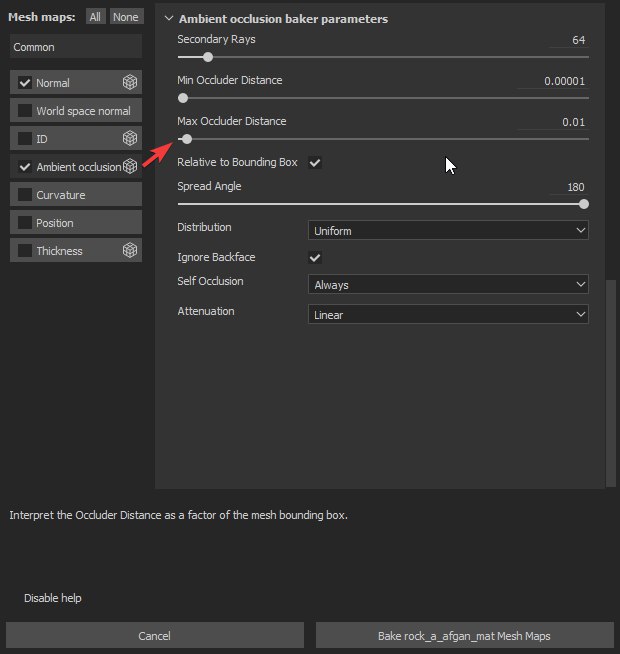Open the Self Occlusion dropdown set to Always

point(448,284)
